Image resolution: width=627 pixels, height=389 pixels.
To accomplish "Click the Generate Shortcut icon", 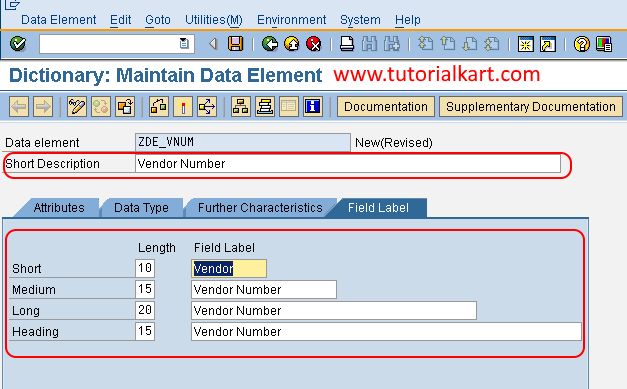I will 548,44.
